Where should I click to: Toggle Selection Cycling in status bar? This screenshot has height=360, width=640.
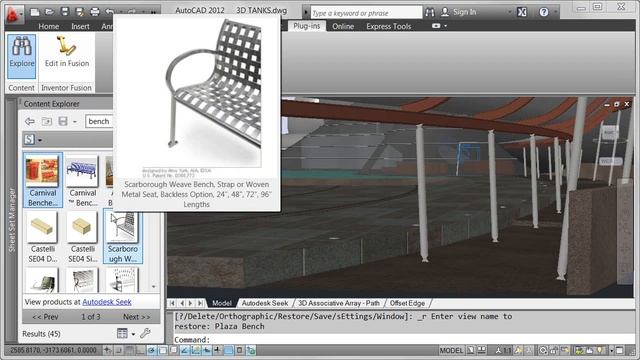(251, 350)
